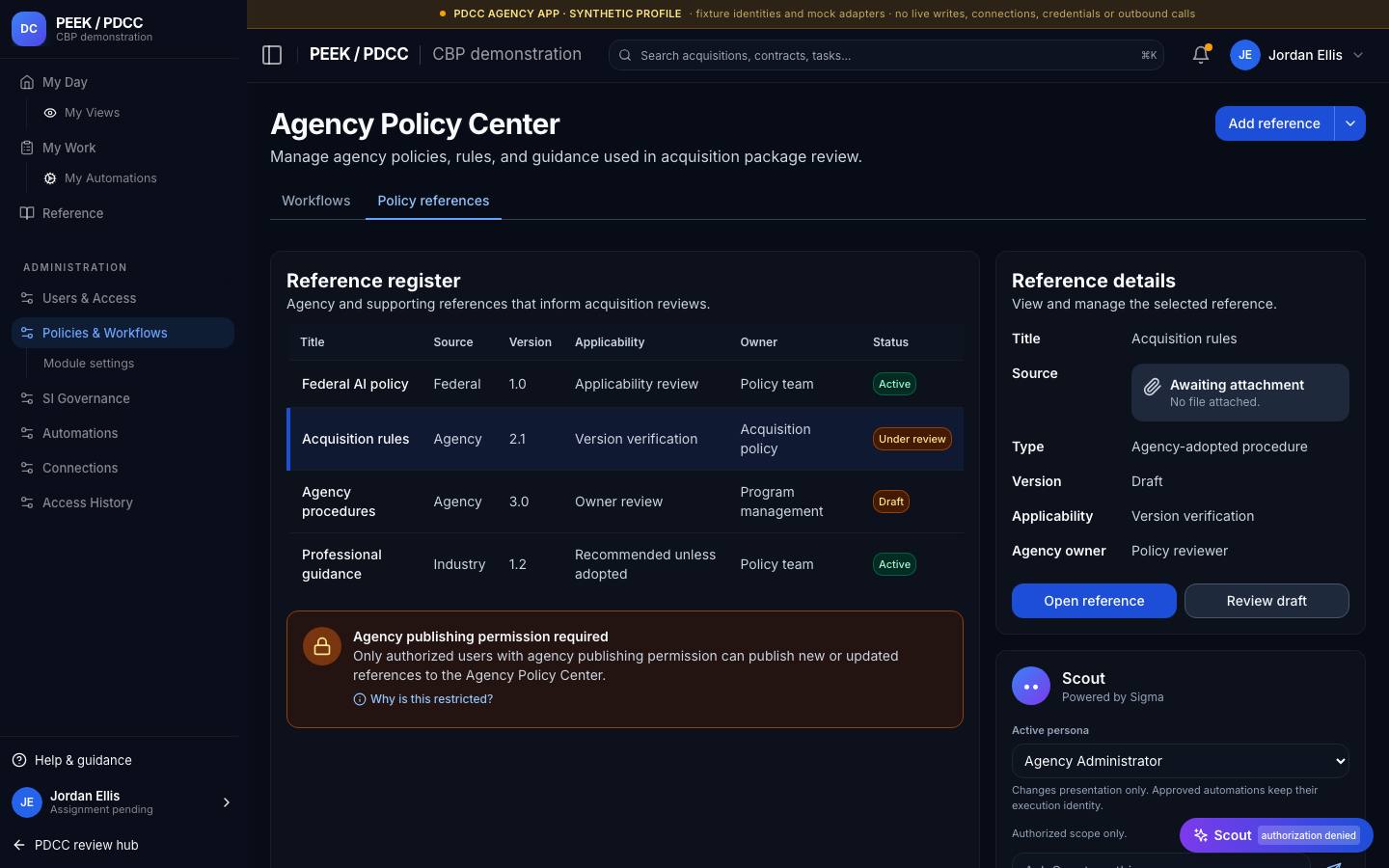1389x868 pixels.
Task: Click the Draft status badge
Action: [x=891, y=502]
